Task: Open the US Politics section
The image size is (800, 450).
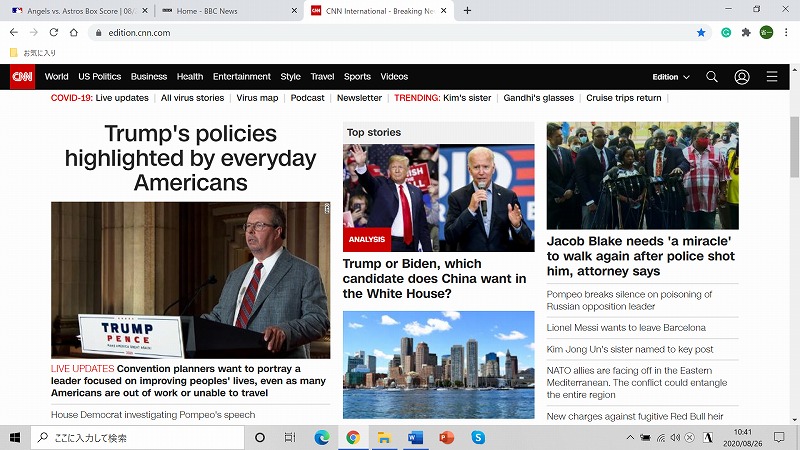Action: tap(99, 77)
